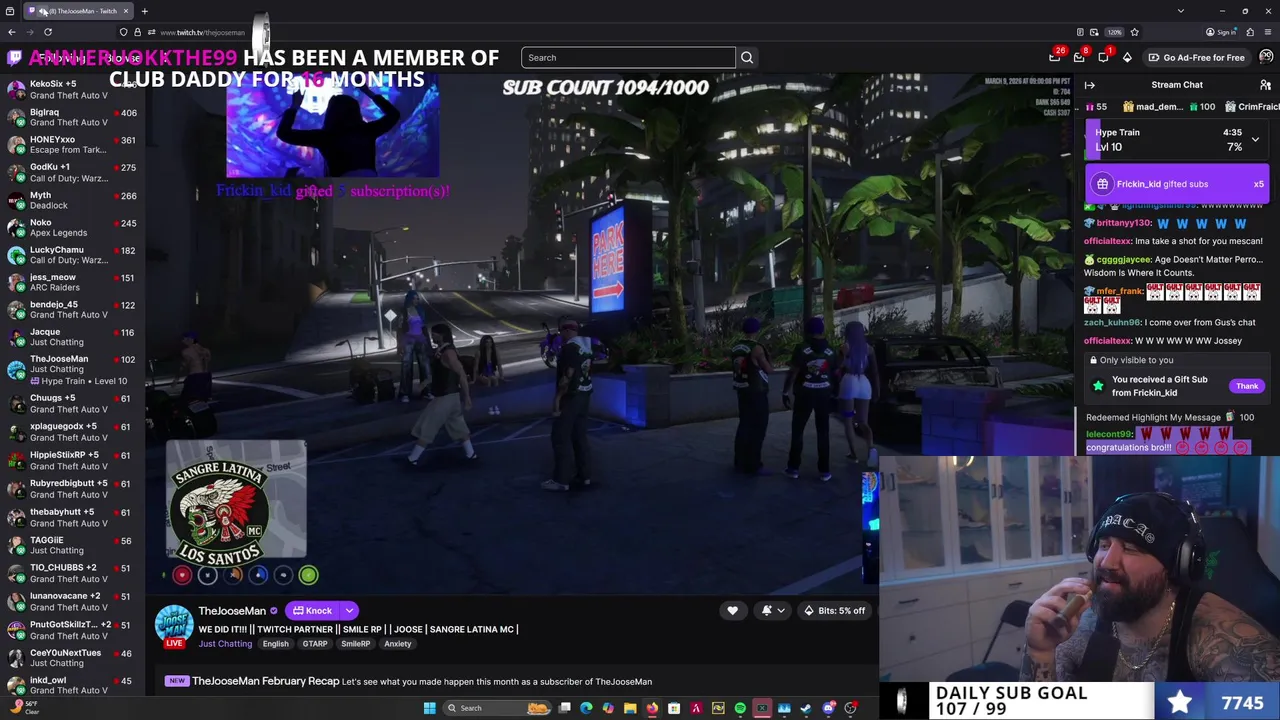Bookmark this page with the star icon
The height and width of the screenshot is (720, 1280).
click(x=1134, y=32)
